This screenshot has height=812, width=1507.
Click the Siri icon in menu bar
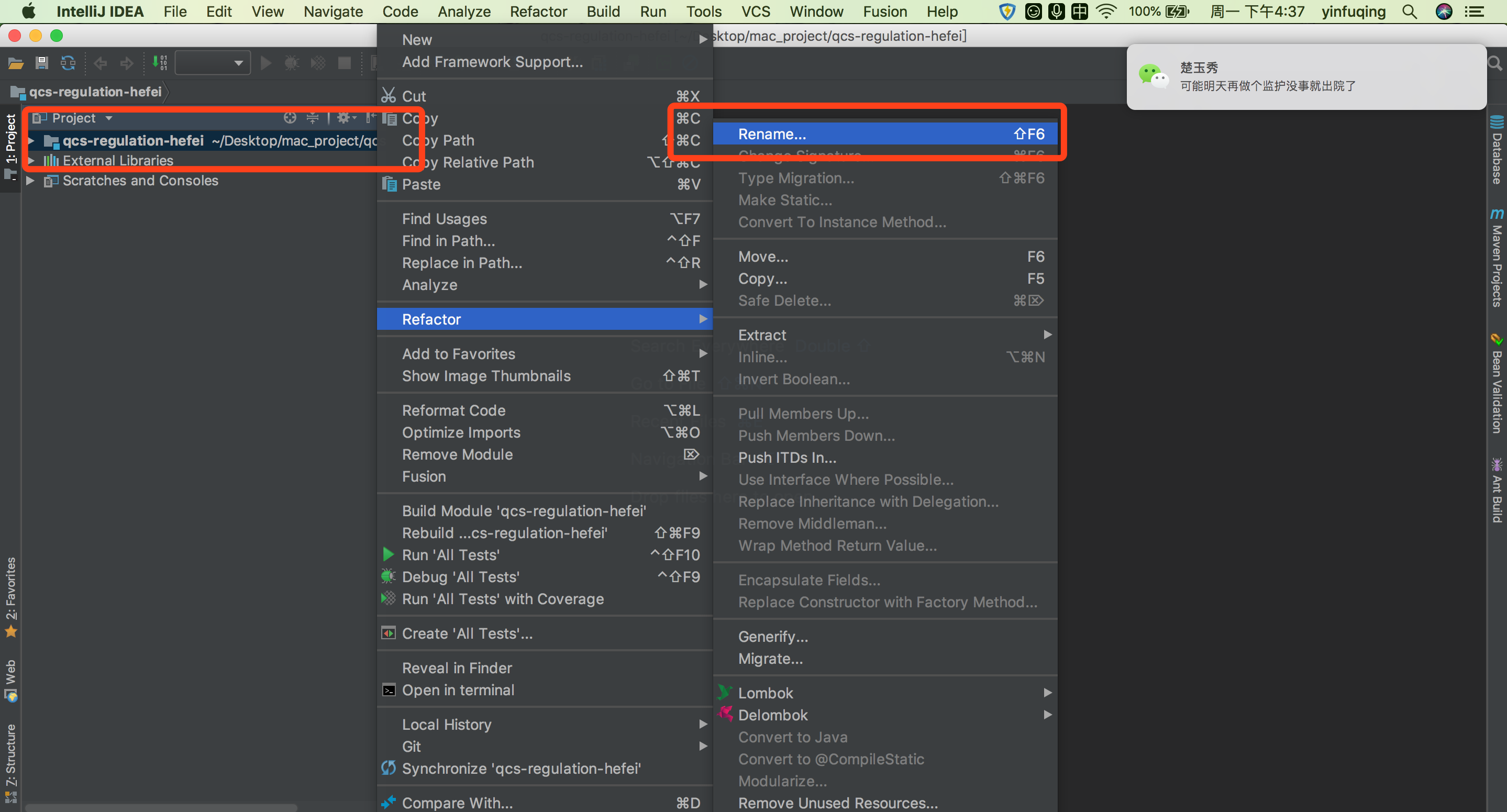(x=1444, y=12)
